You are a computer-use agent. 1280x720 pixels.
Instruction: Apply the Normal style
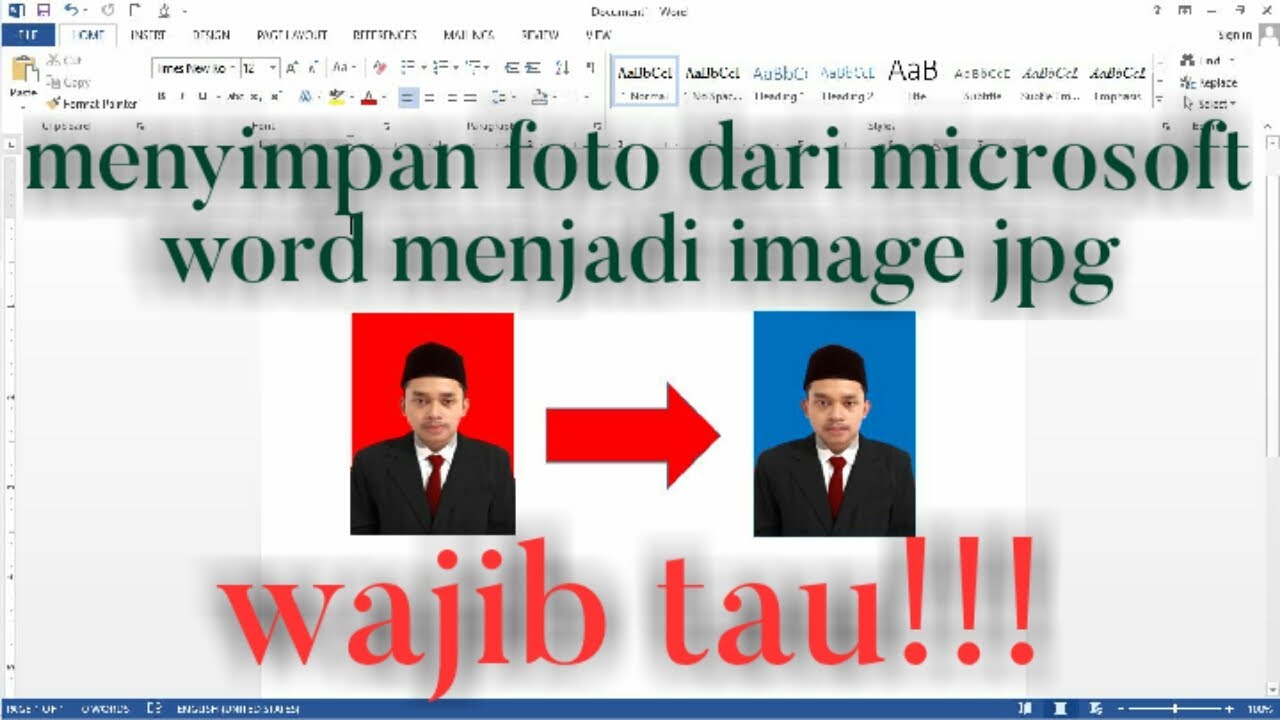645,82
